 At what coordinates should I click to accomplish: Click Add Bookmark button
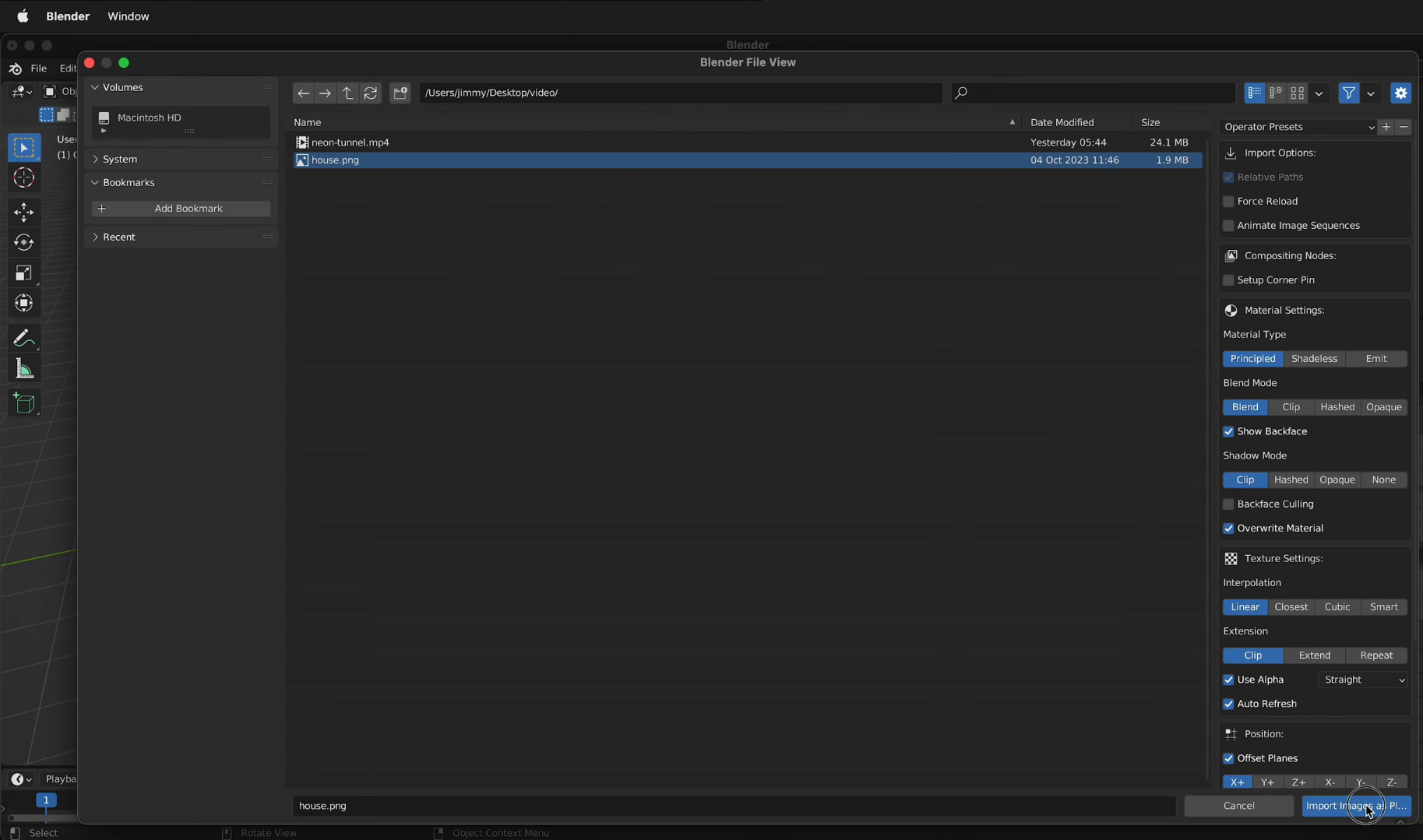coord(181,209)
